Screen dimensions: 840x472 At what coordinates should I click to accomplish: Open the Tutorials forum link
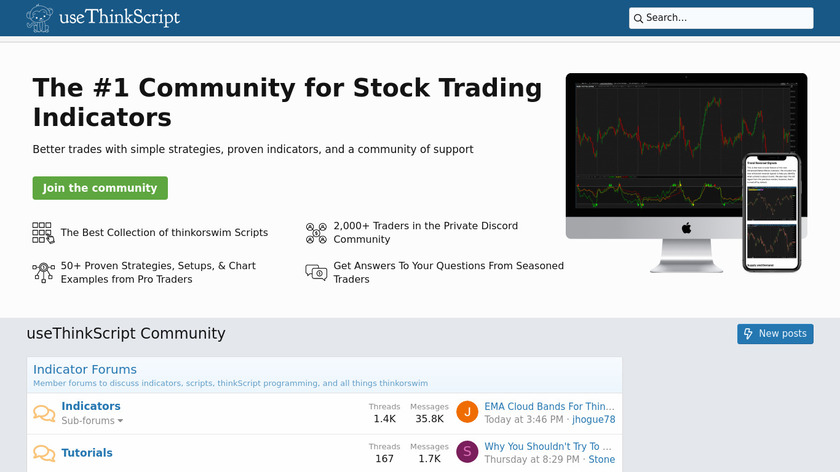tap(87, 453)
